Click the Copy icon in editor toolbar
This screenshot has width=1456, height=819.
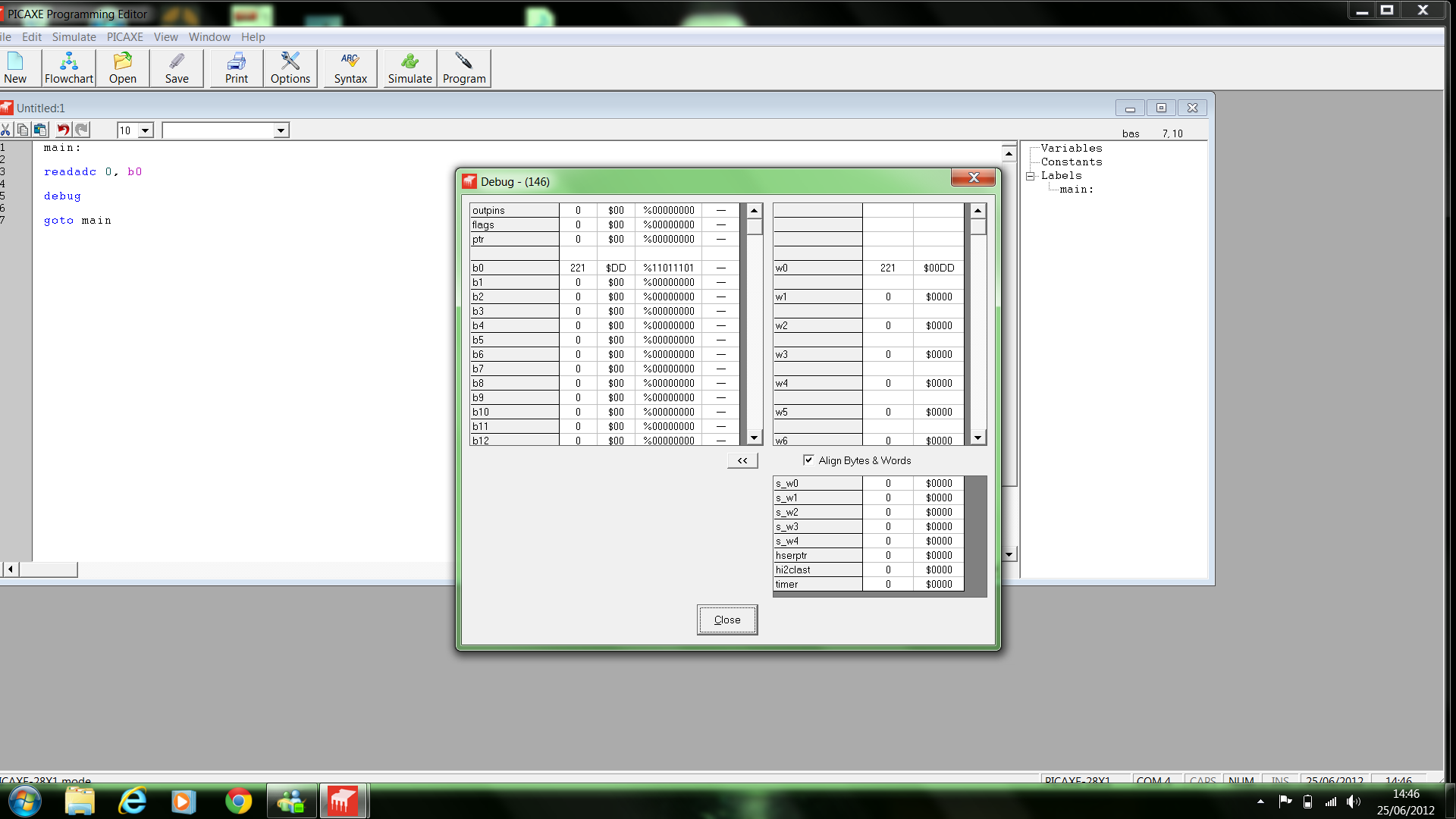tap(23, 130)
